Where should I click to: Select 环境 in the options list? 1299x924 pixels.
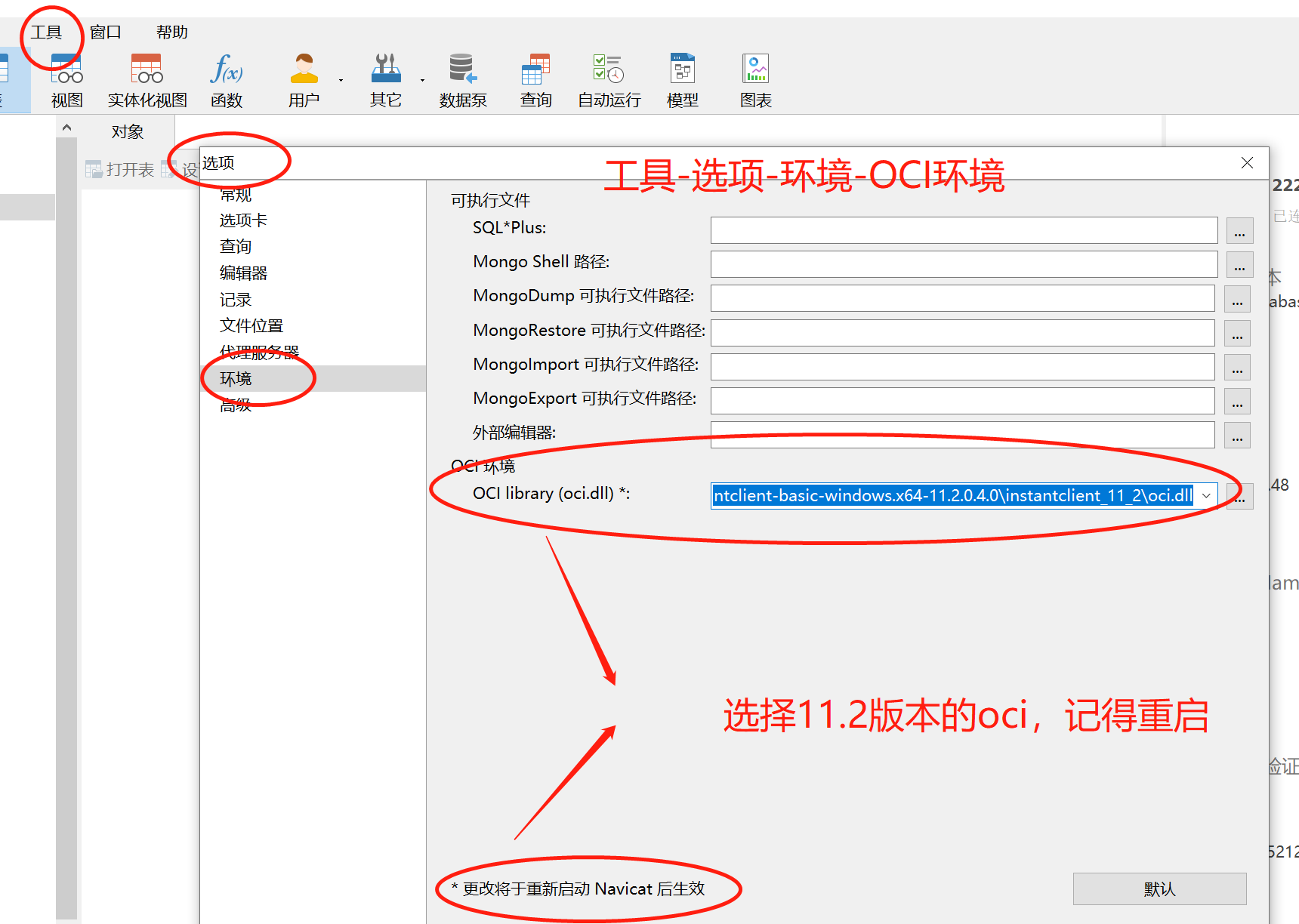click(x=235, y=378)
